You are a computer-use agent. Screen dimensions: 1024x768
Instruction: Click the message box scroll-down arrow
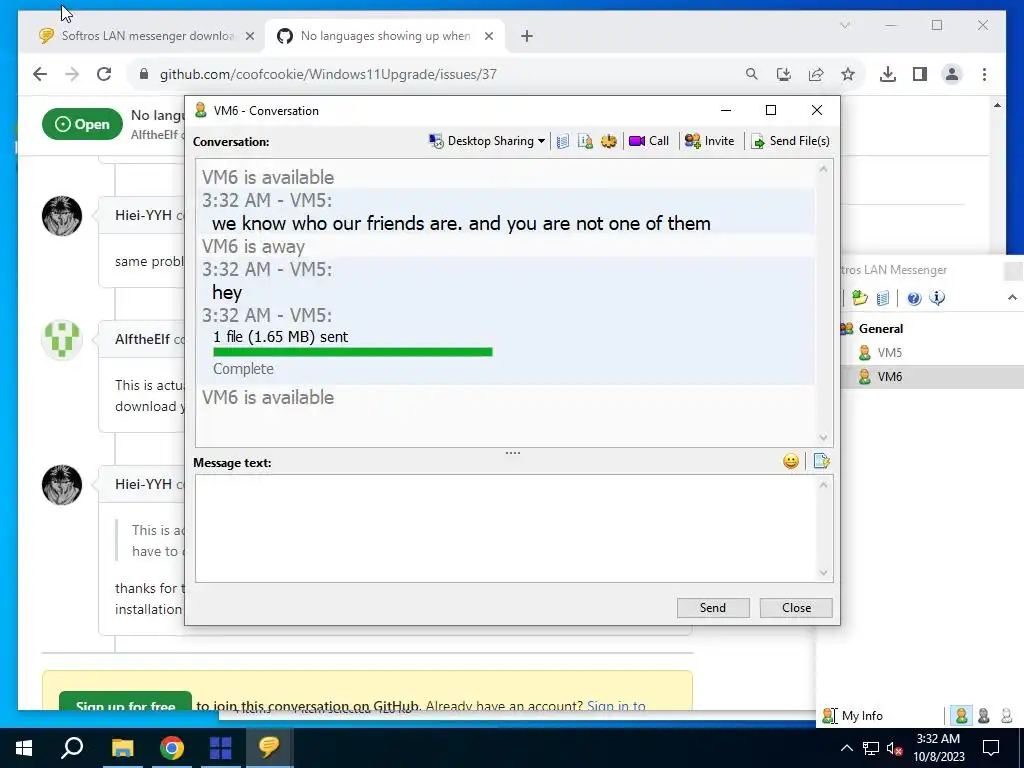point(824,573)
